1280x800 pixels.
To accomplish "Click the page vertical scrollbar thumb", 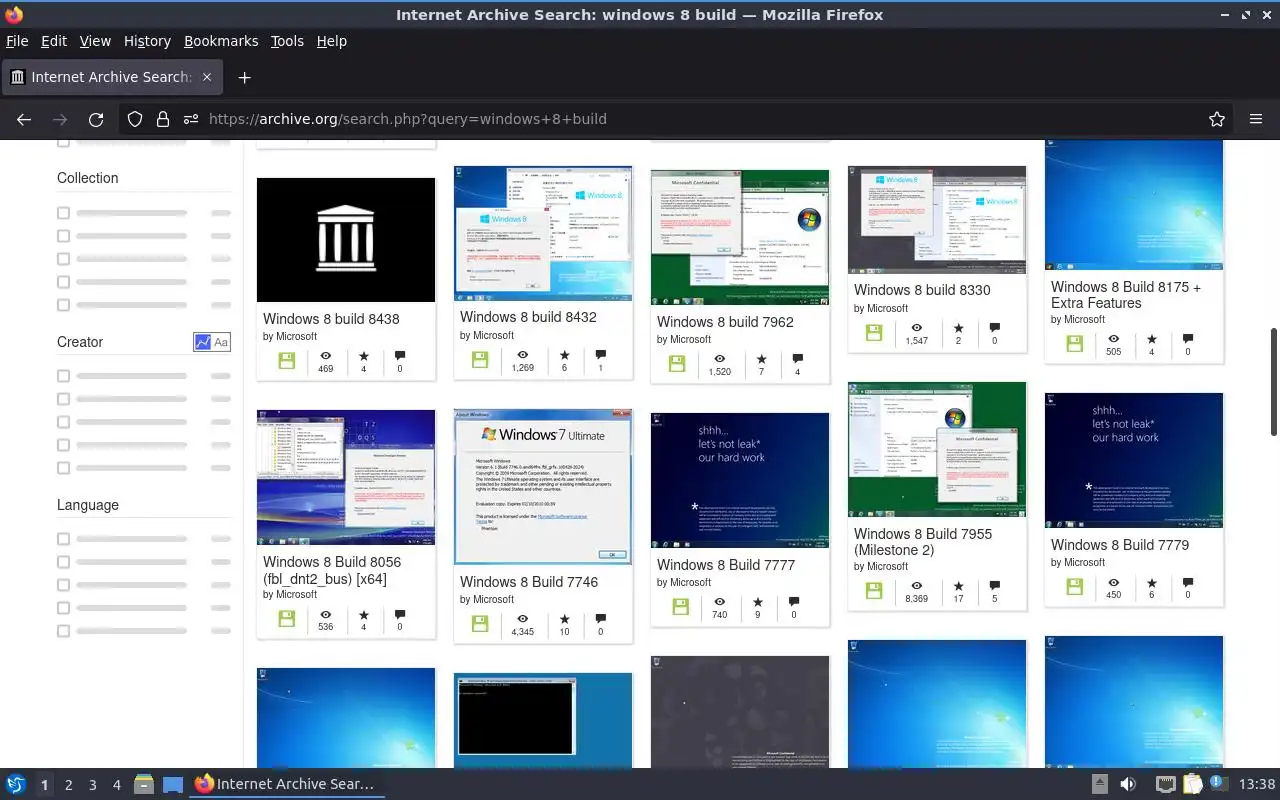I will 1273,381.
